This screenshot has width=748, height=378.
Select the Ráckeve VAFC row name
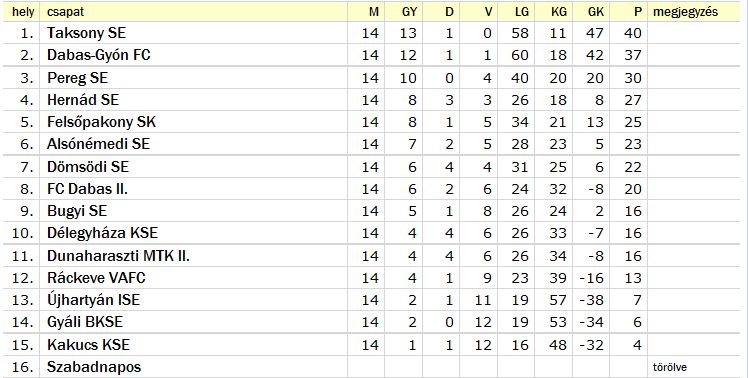coord(96,277)
